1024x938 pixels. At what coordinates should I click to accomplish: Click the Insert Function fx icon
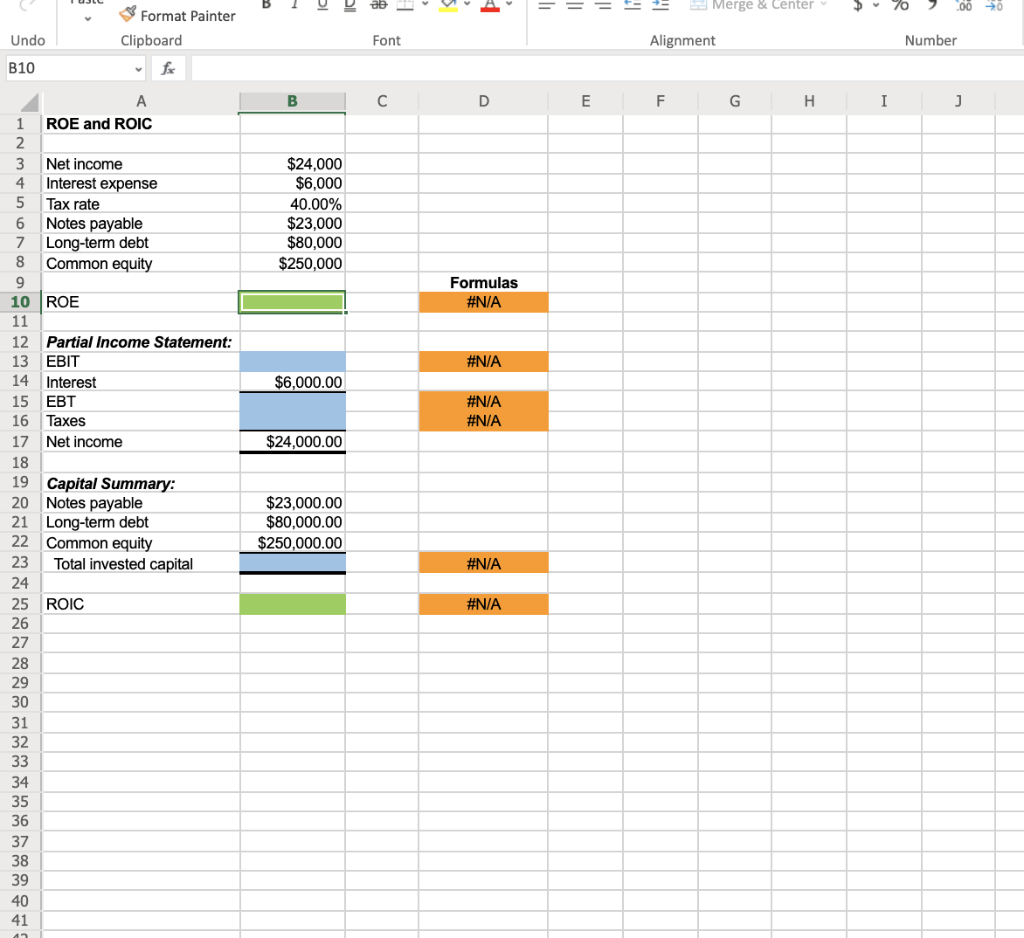(x=167, y=67)
